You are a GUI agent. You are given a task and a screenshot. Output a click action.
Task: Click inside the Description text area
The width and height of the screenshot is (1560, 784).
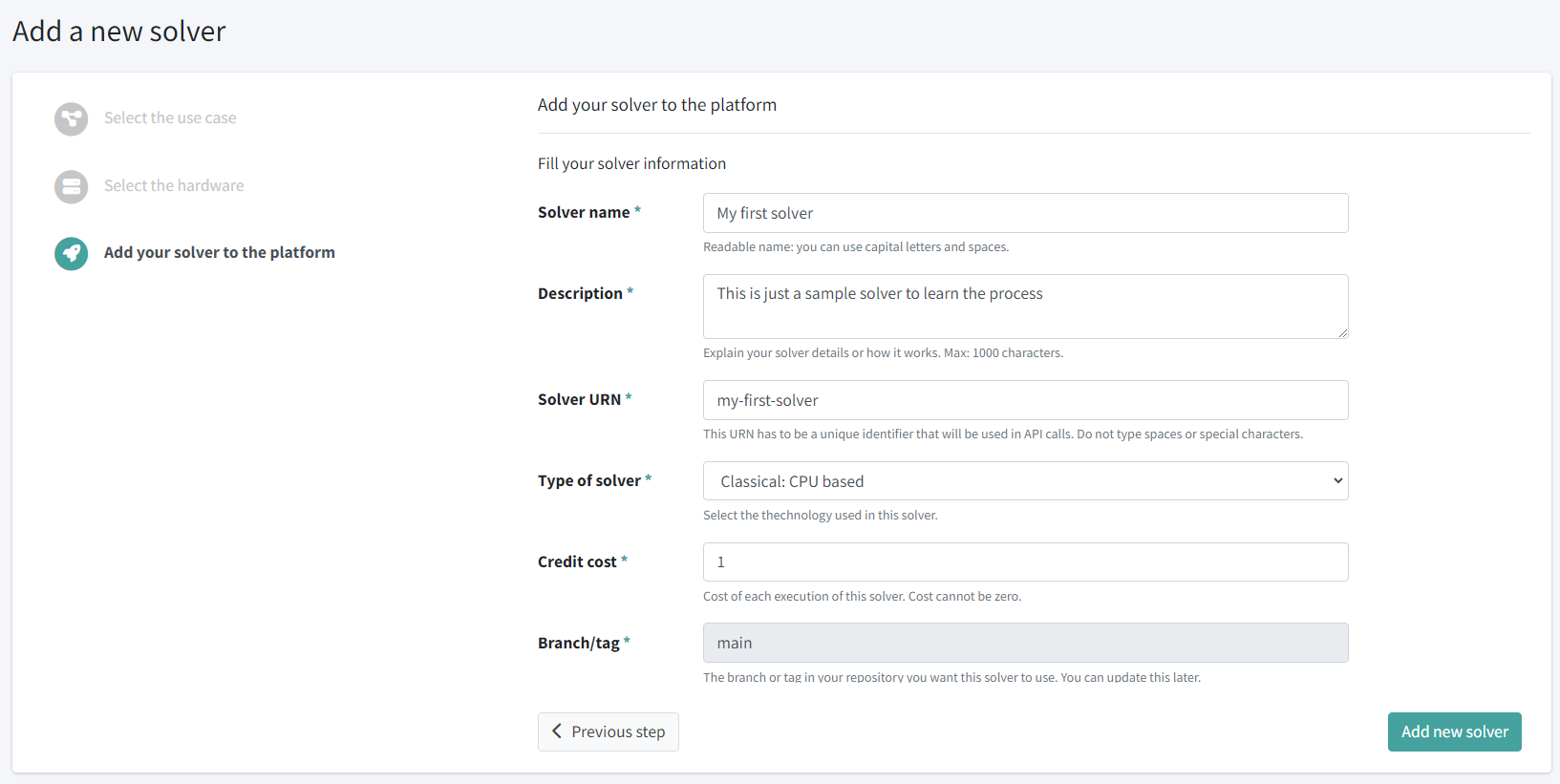(1024, 307)
